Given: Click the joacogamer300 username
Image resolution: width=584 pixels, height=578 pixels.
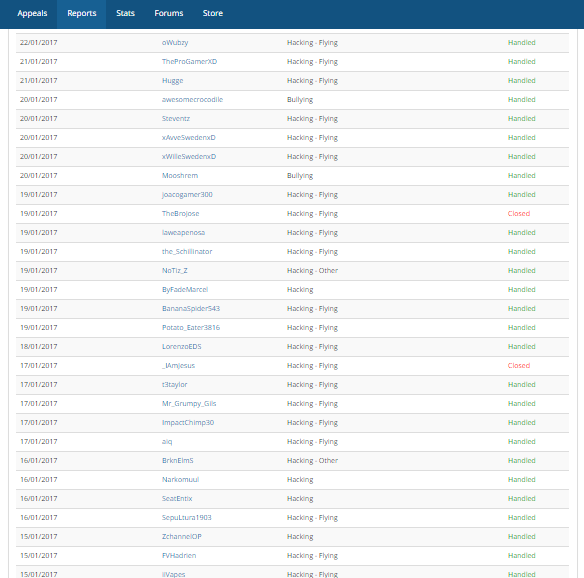Looking at the screenshot, I should click(x=187, y=194).
